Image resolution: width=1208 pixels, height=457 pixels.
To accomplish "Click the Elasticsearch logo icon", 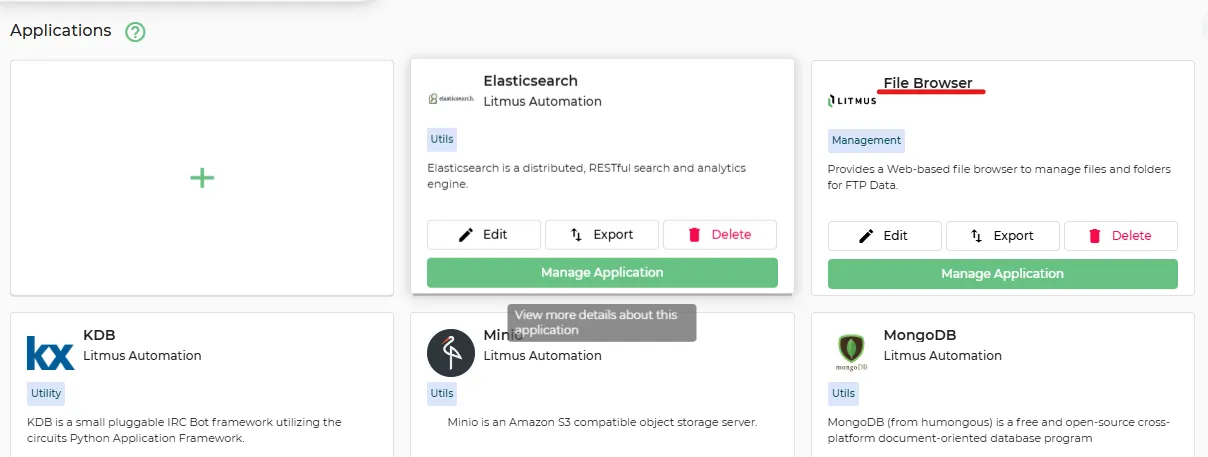I will (451, 99).
